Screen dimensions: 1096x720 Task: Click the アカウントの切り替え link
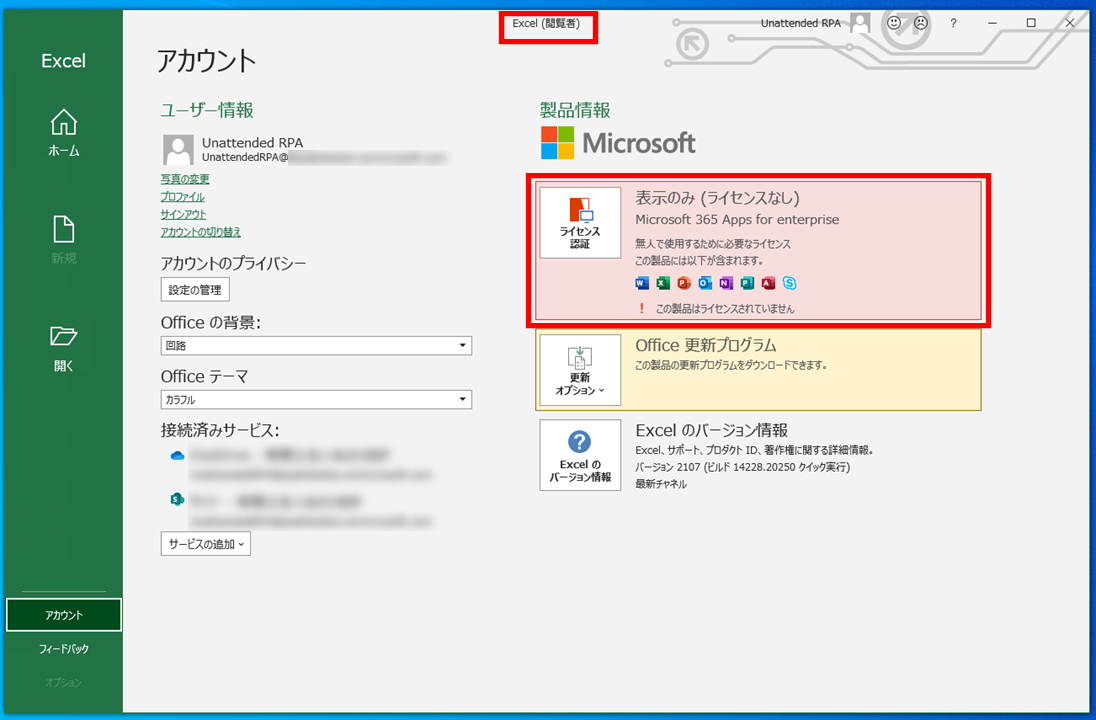(x=201, y=231)
